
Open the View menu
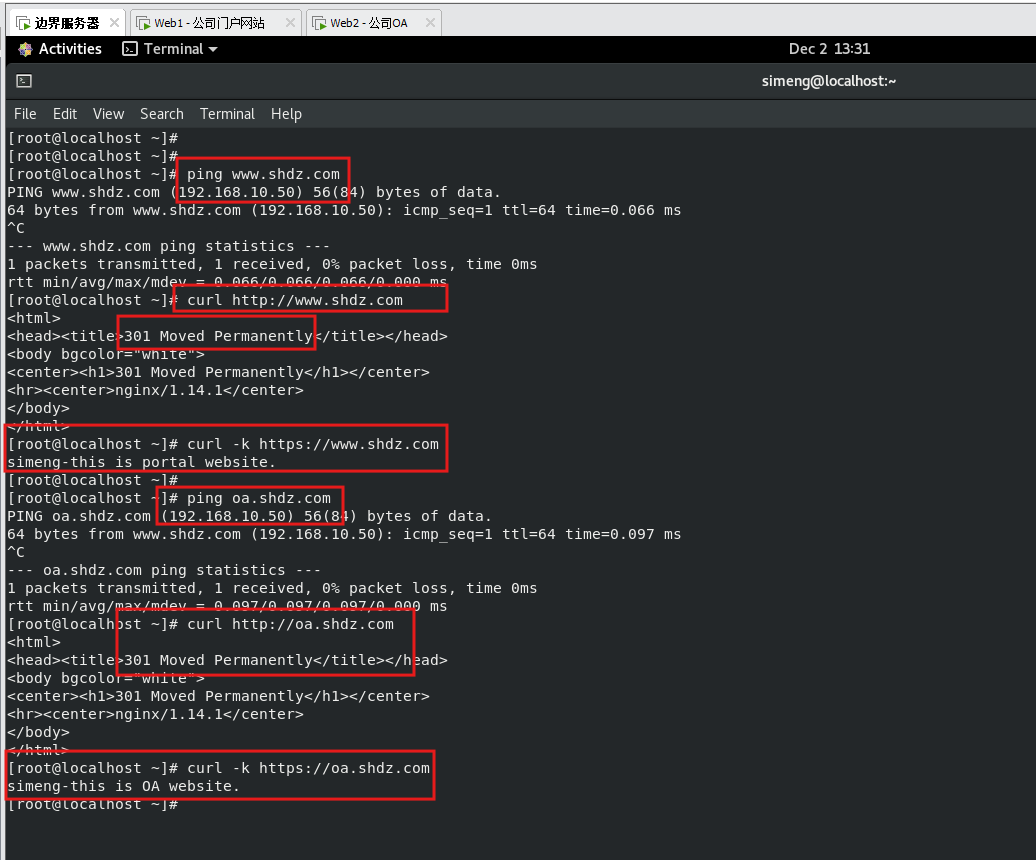pyautogui.click(x=108, y=114)
